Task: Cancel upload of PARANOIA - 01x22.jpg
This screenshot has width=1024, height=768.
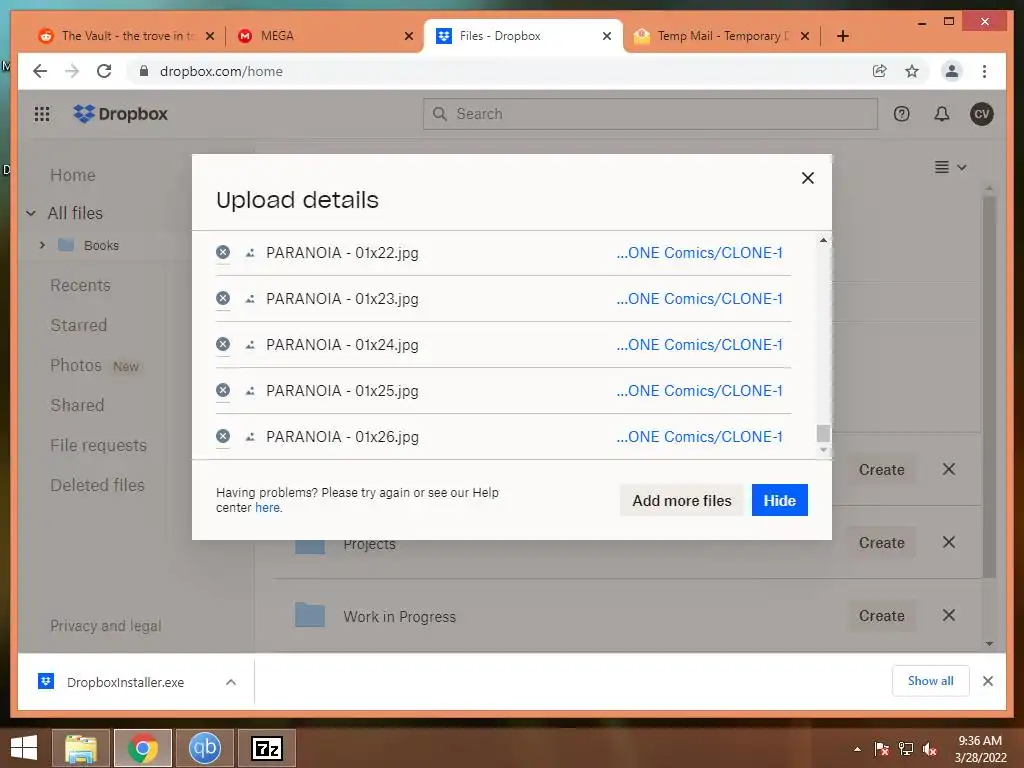Action: [x=223, y=252]
